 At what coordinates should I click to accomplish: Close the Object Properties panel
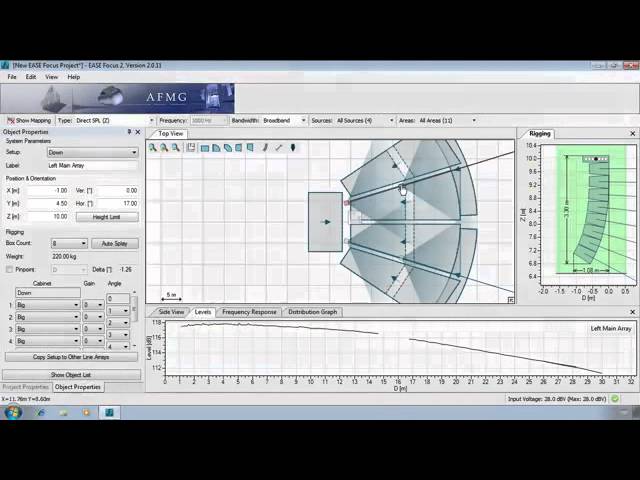click(138, 132)
